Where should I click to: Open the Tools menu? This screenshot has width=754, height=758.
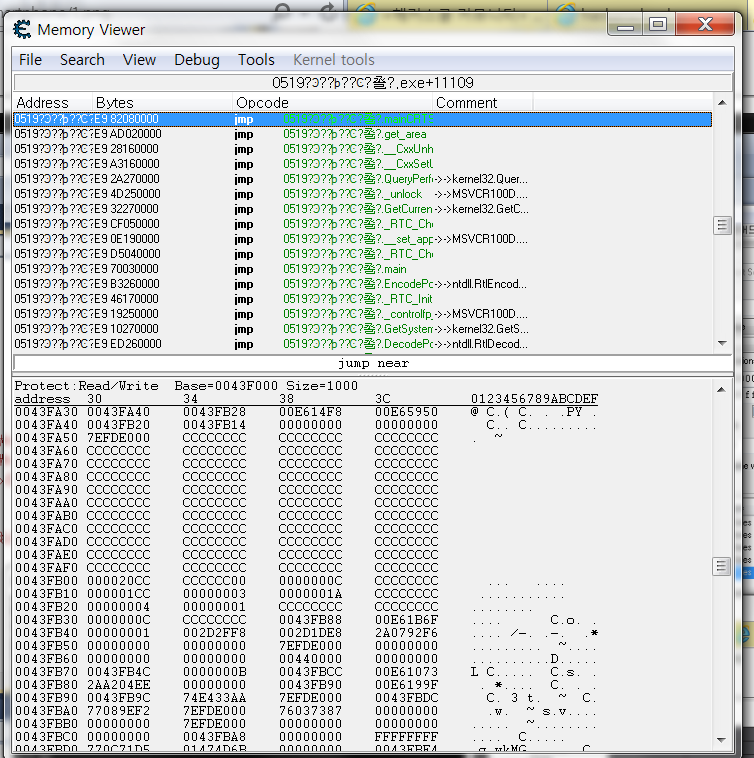click(x=256, y=60)
